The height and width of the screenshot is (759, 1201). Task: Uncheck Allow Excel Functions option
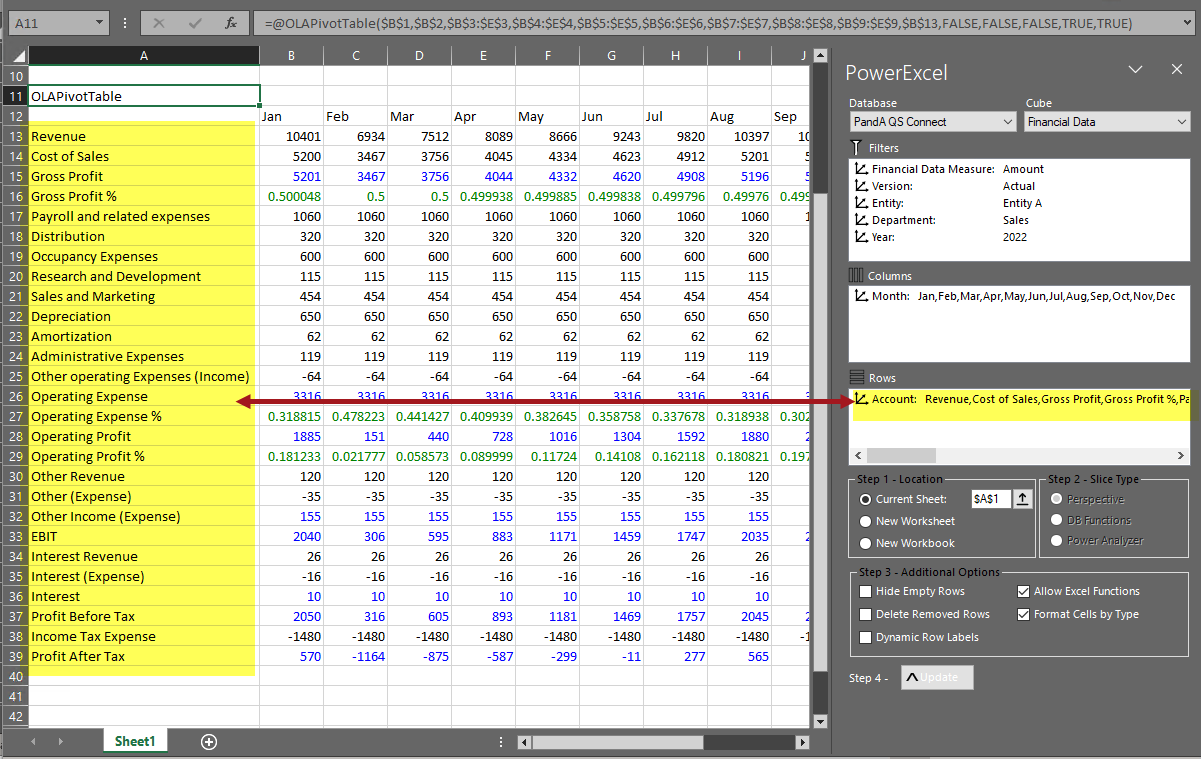[x=1023, y=591]
